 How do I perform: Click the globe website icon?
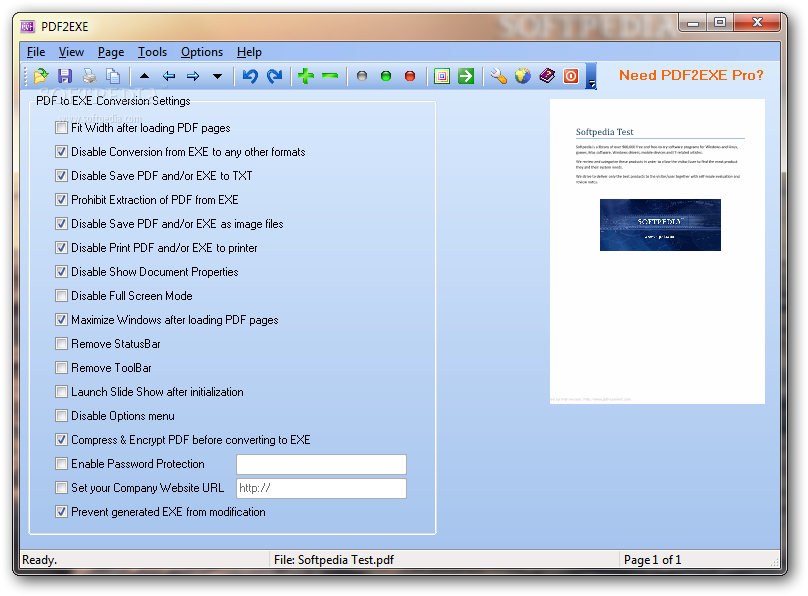click(x=523, y=76)
